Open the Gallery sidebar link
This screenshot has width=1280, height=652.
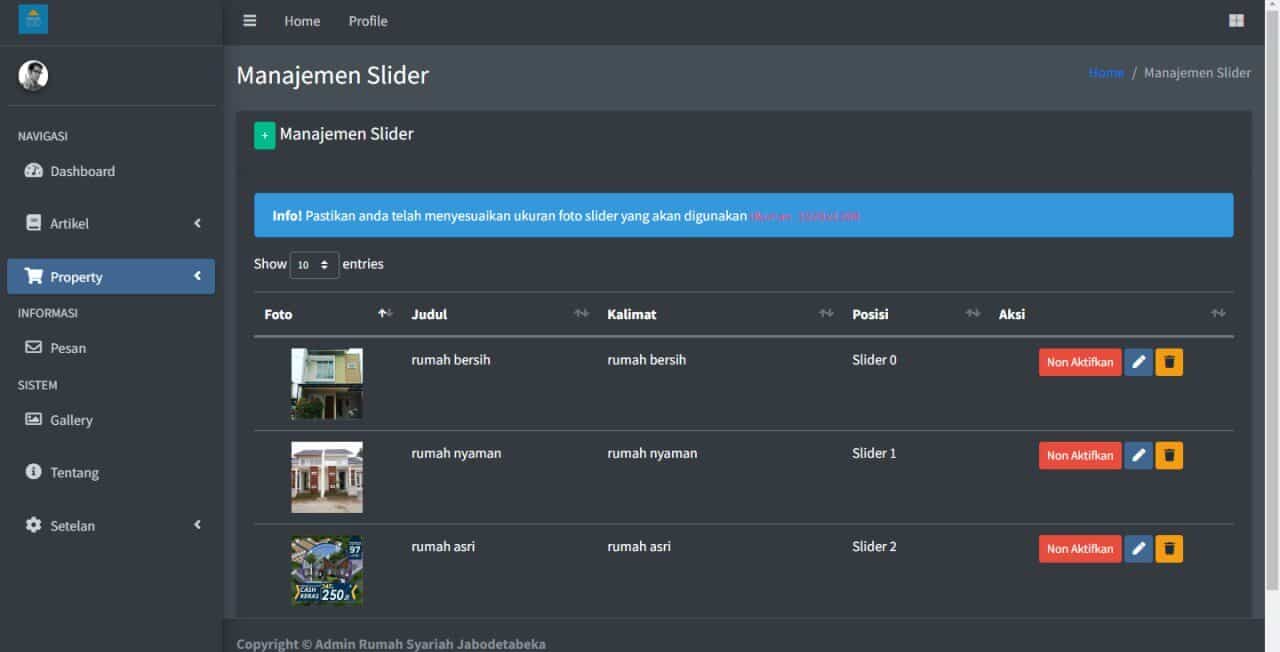[x=71, y=421]
